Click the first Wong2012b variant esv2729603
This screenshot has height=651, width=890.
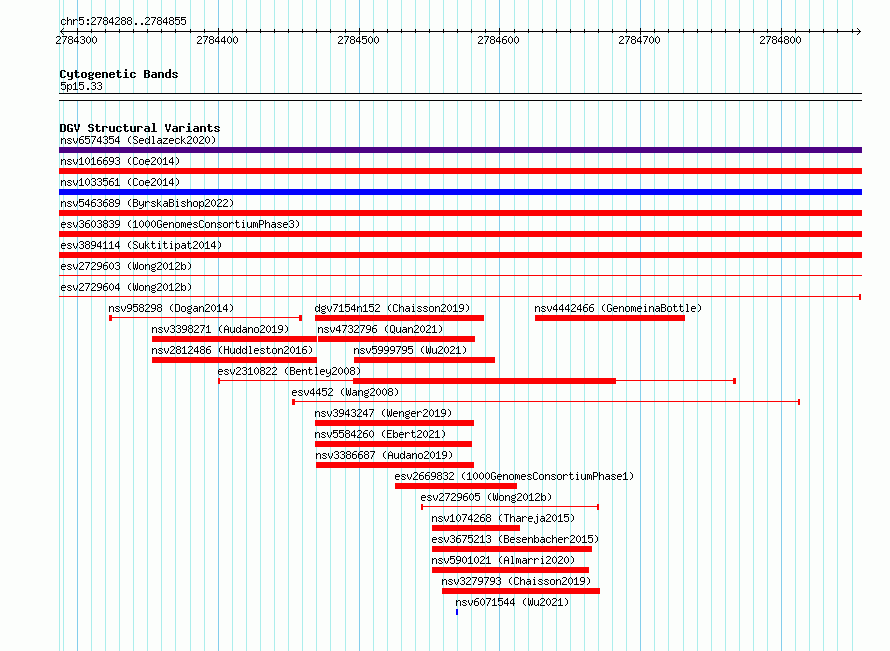(x=126, y=266)
